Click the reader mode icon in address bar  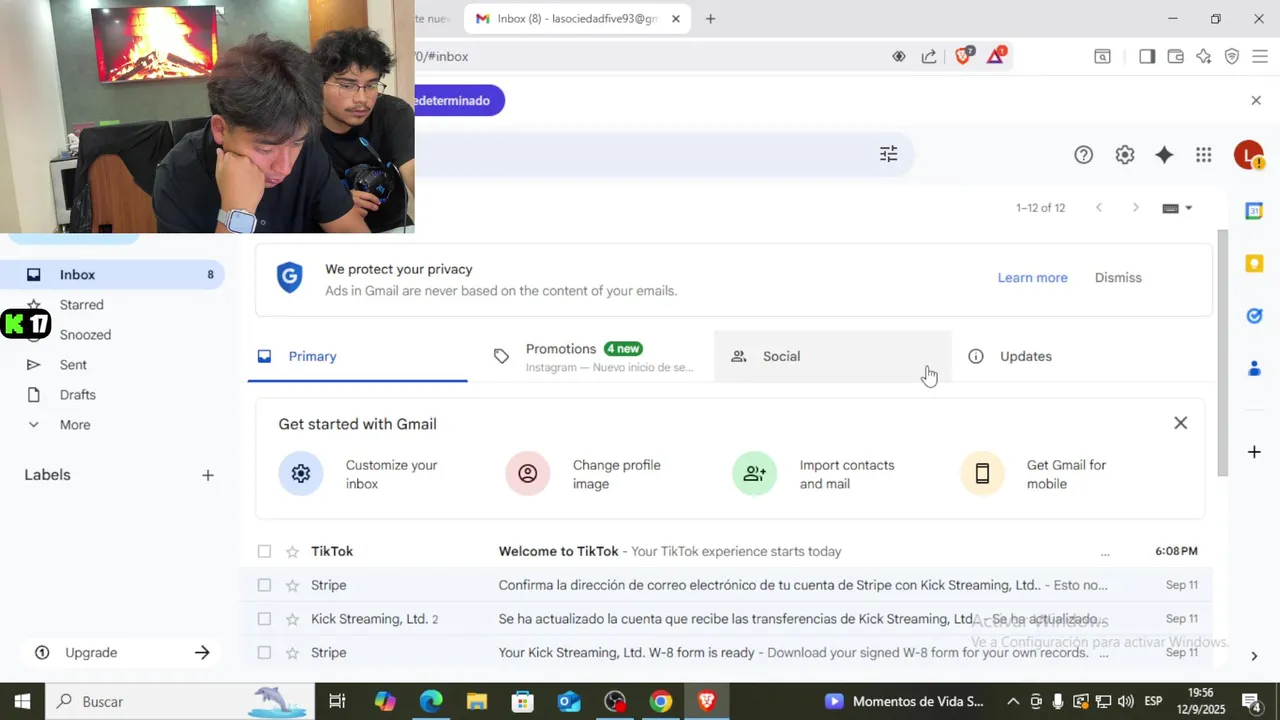click(899, 57)
